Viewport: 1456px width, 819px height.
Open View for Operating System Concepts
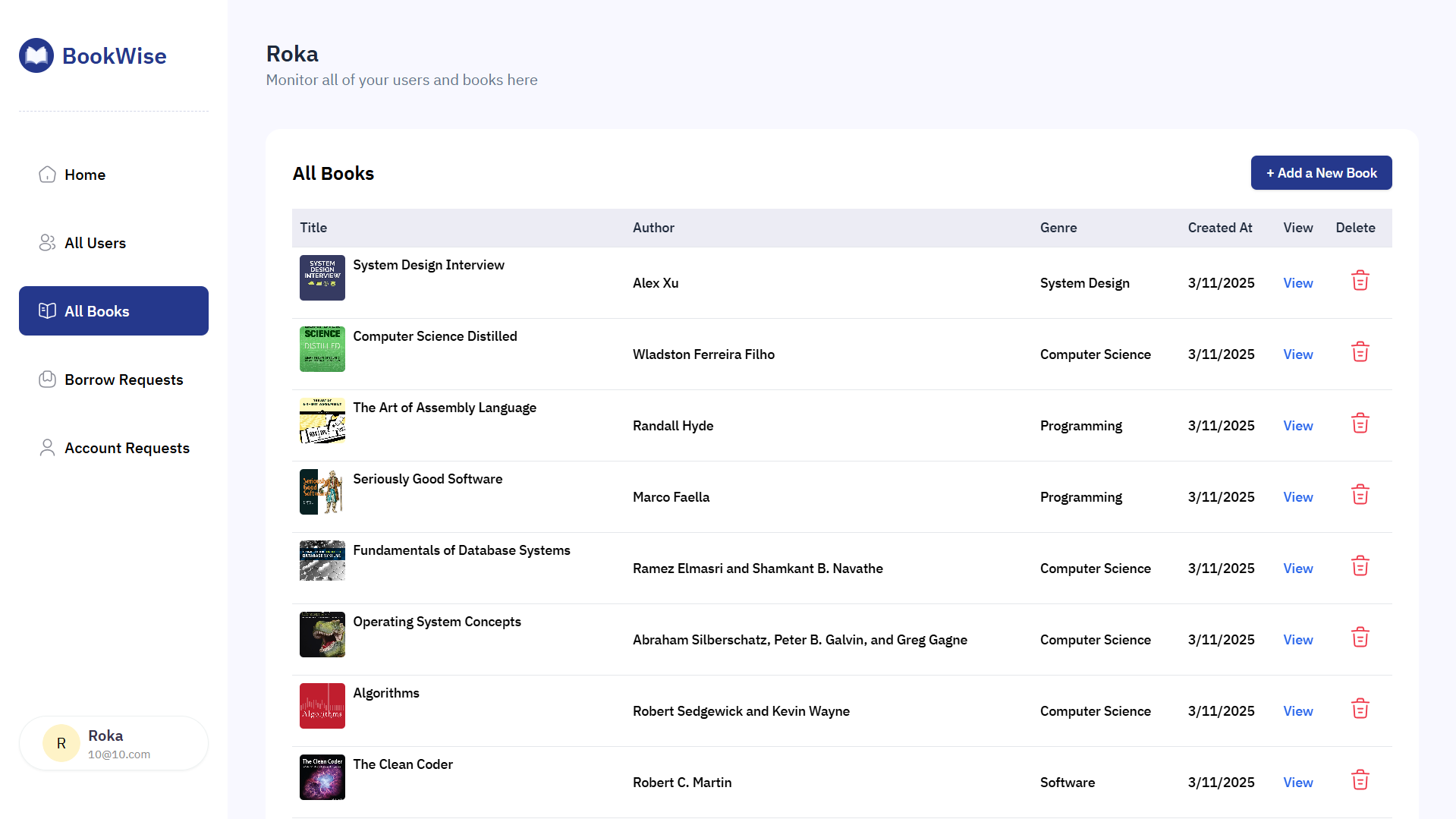pos(1297,639)
